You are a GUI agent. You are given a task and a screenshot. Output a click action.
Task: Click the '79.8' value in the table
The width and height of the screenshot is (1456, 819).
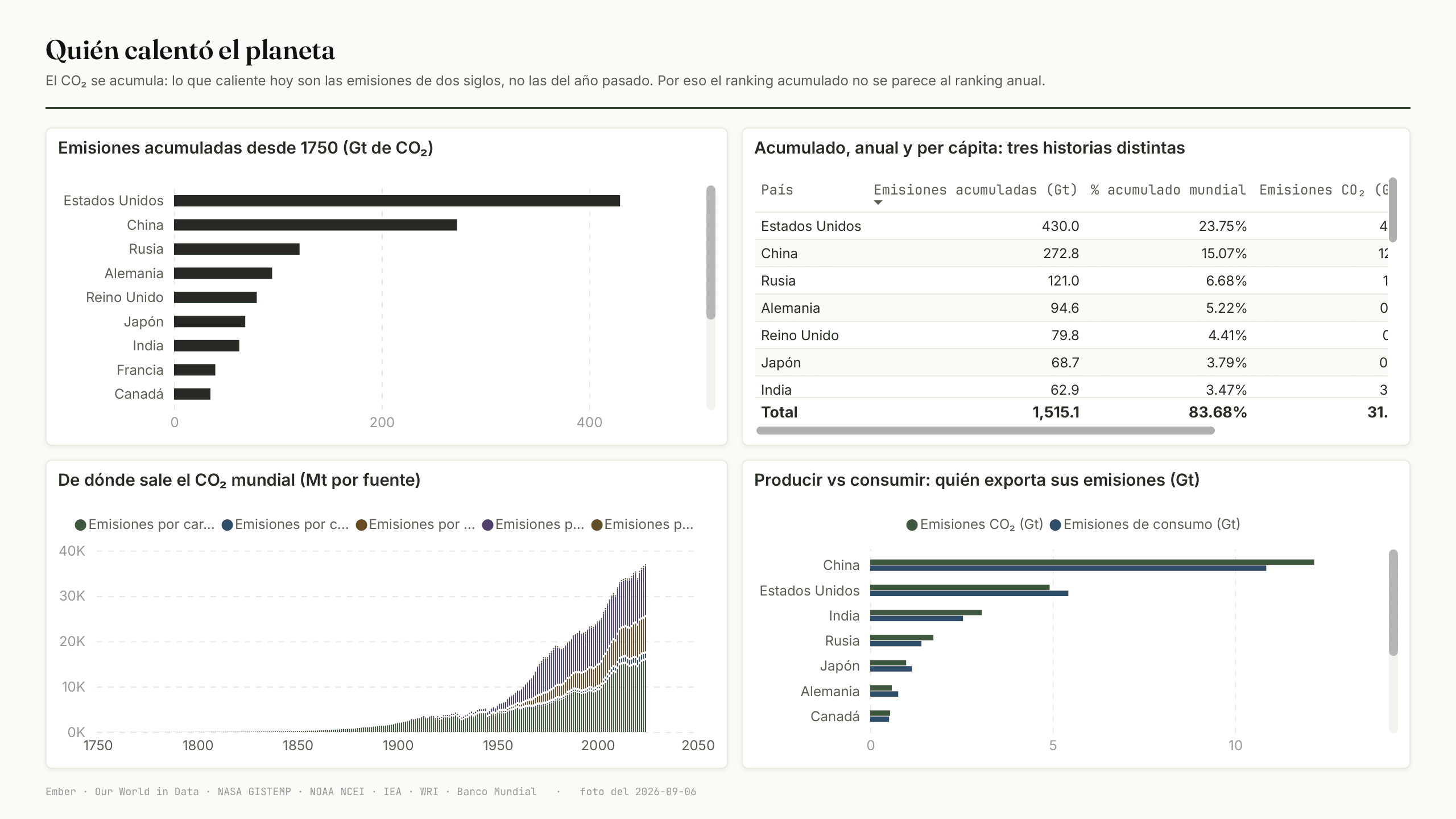[1065, 336]
